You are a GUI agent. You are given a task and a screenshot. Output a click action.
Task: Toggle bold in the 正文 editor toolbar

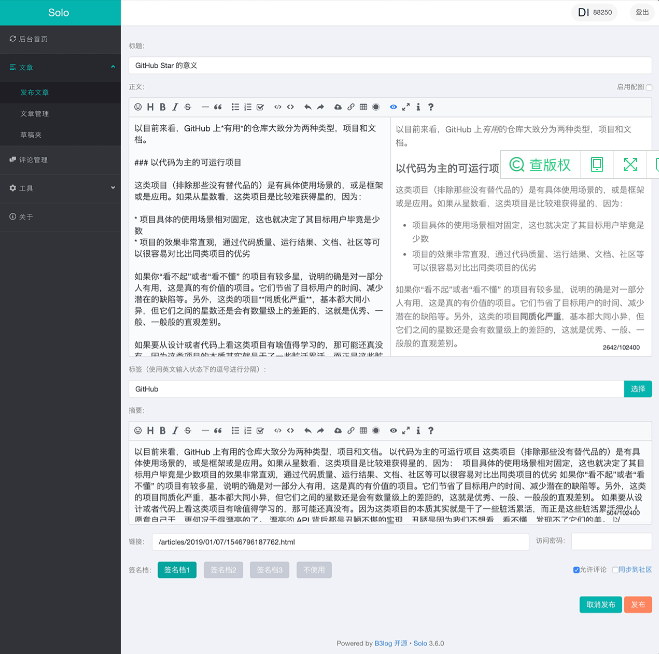tap(163, 107)
